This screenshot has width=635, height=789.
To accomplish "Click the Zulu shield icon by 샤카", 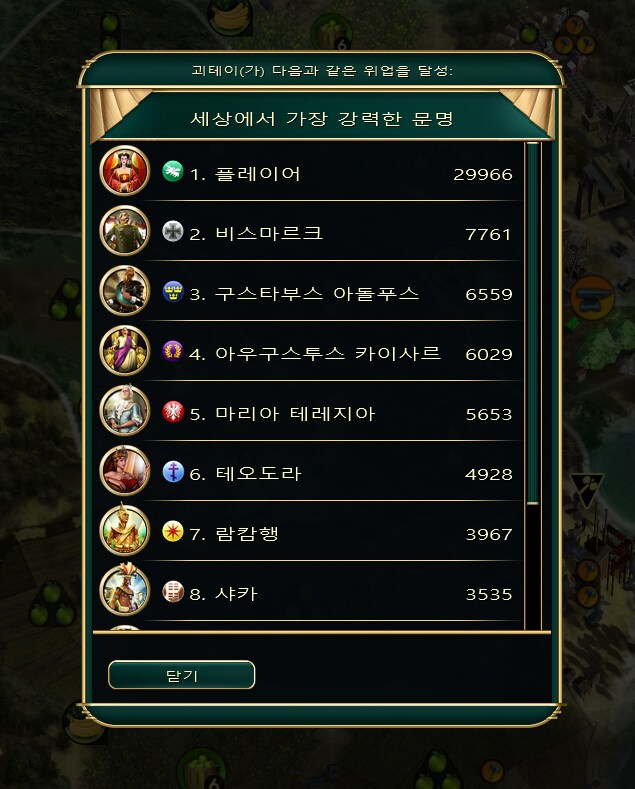I will click(x=173, y=591).
